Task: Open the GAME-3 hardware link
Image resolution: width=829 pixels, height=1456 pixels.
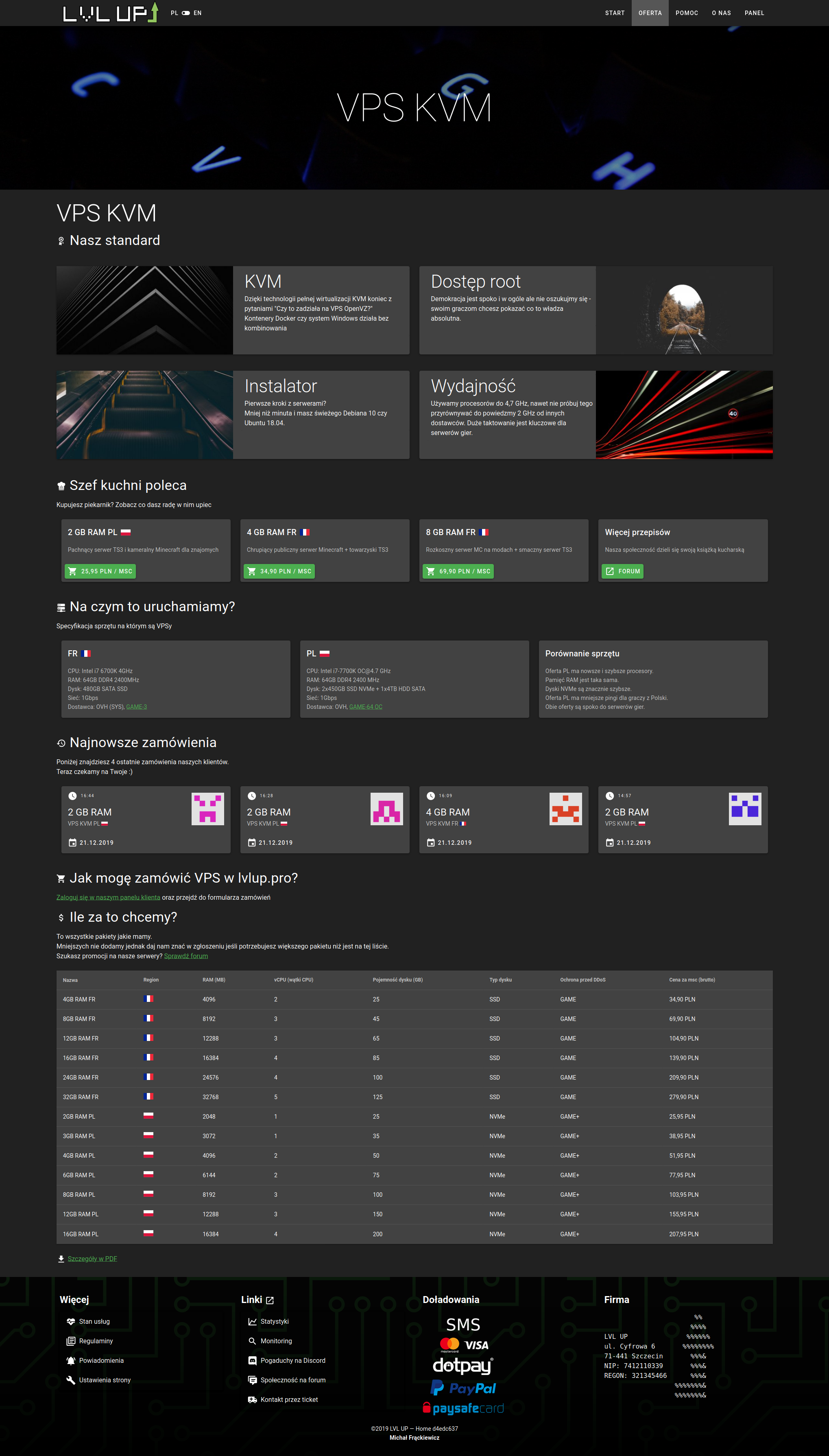Action: tap(136, 707)
